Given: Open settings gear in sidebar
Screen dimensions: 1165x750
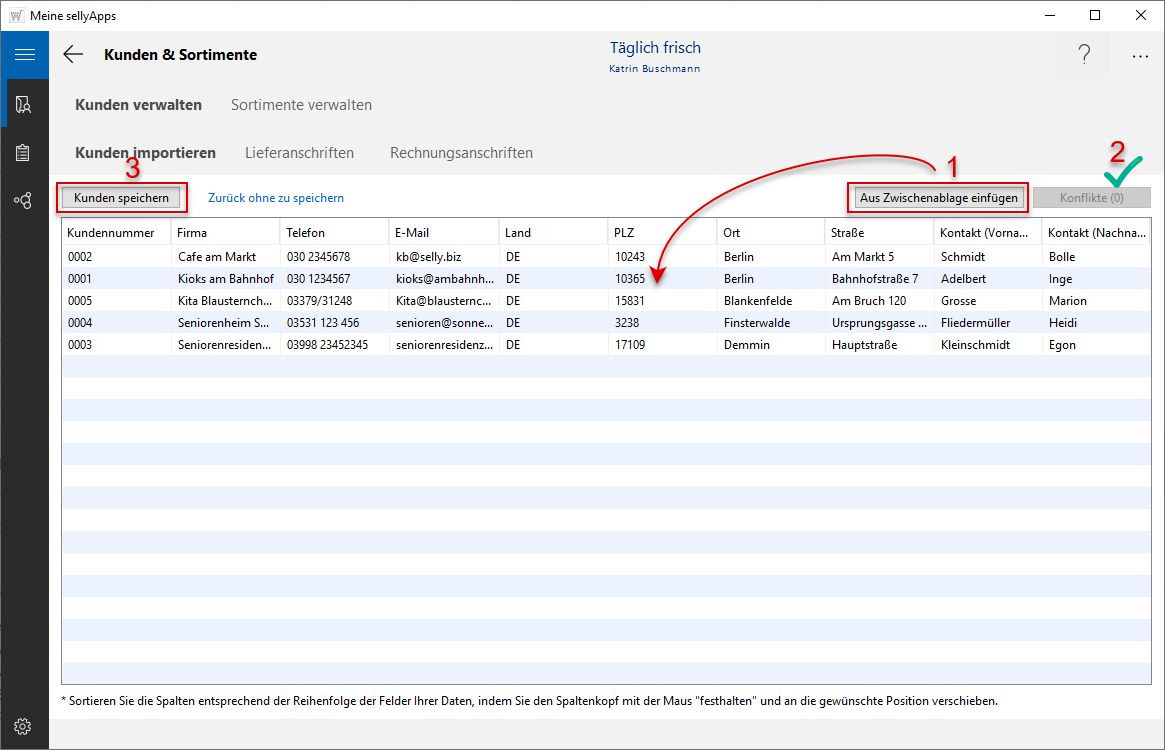Looking at the screenshot, I should click(x=24, y=726).
